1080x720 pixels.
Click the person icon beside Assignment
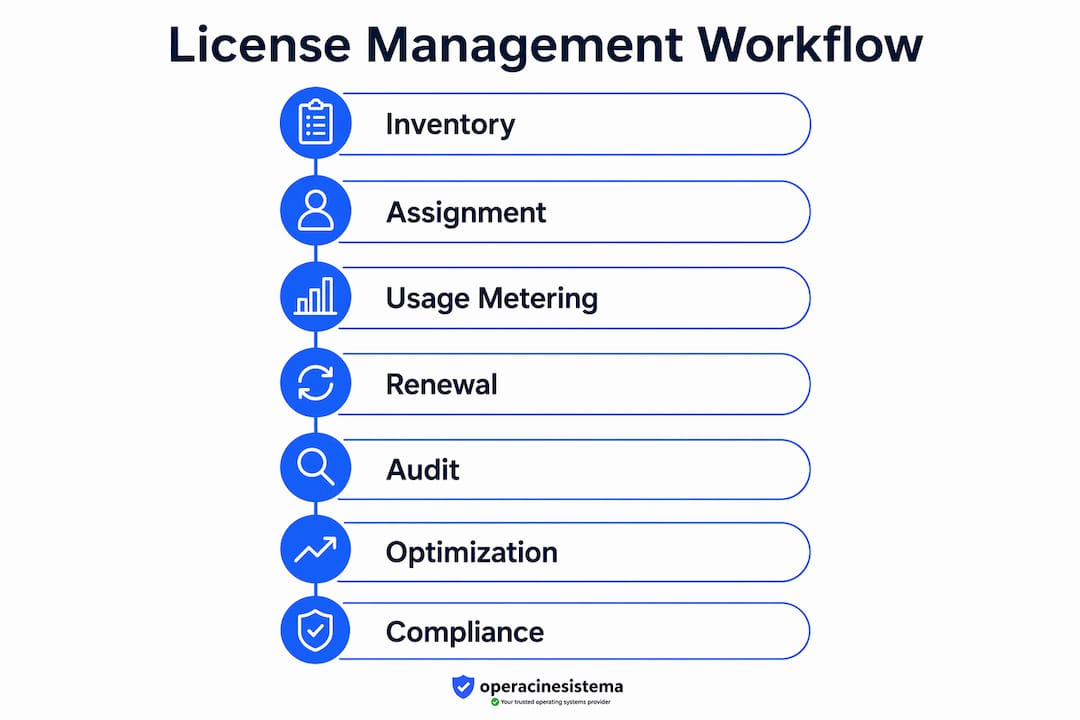(315, 210)
